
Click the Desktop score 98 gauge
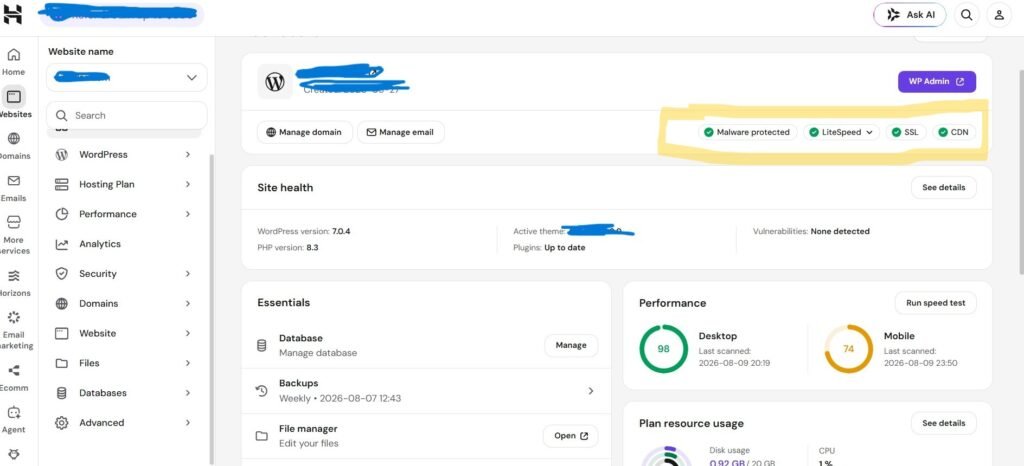tap(664, 349)
